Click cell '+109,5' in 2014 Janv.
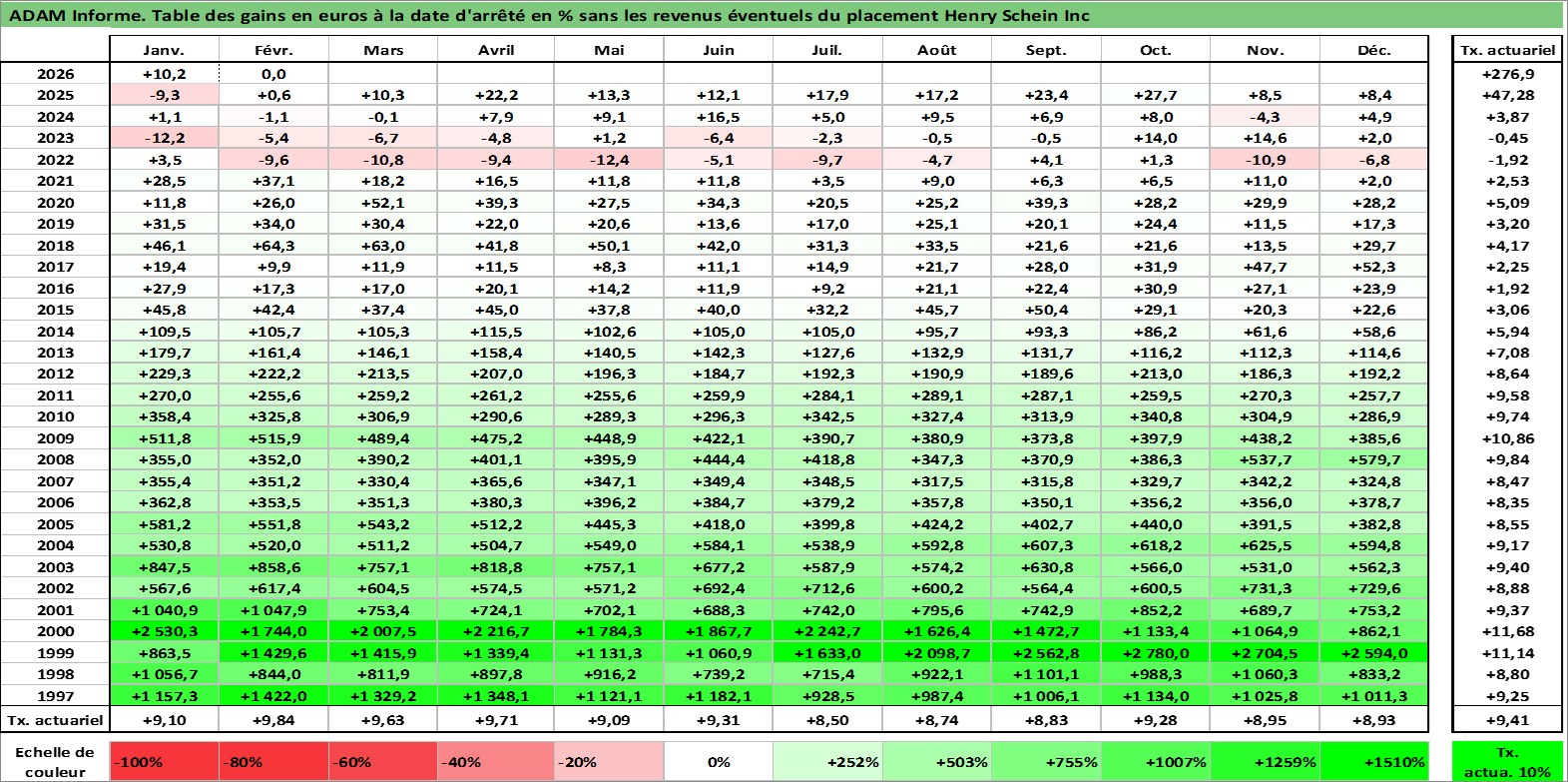This screenshot has height=782, width=1568. pos(164,332)
